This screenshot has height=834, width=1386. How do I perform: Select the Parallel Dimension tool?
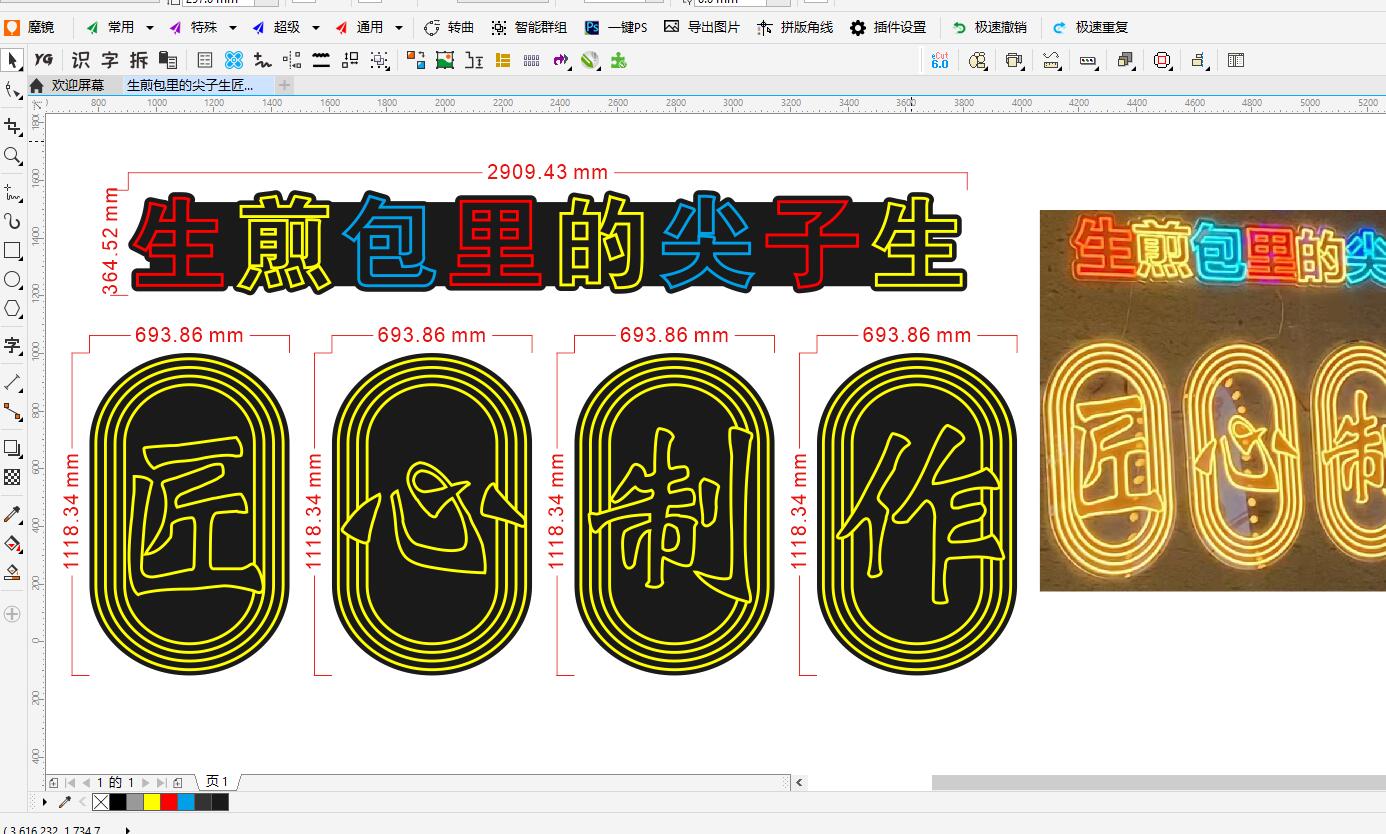tap(12, 382)
